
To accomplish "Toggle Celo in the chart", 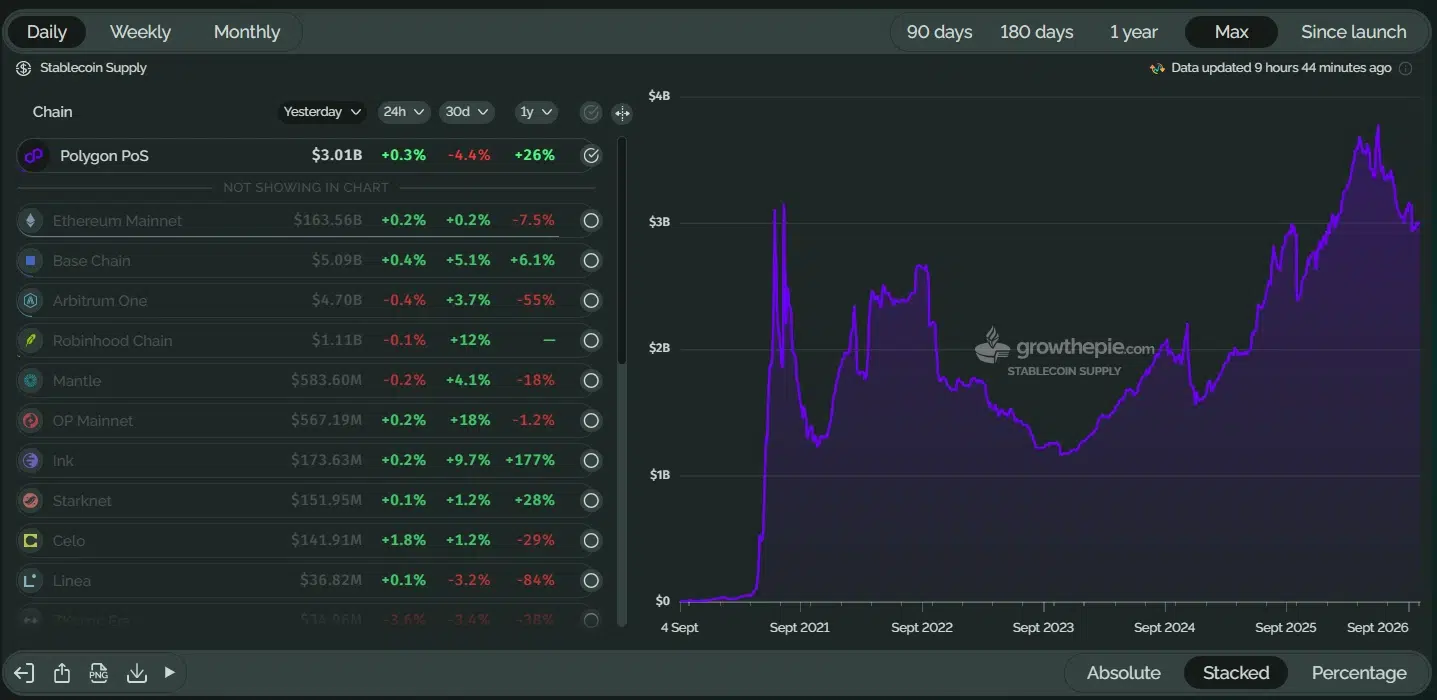I will (x=591, y=541).
